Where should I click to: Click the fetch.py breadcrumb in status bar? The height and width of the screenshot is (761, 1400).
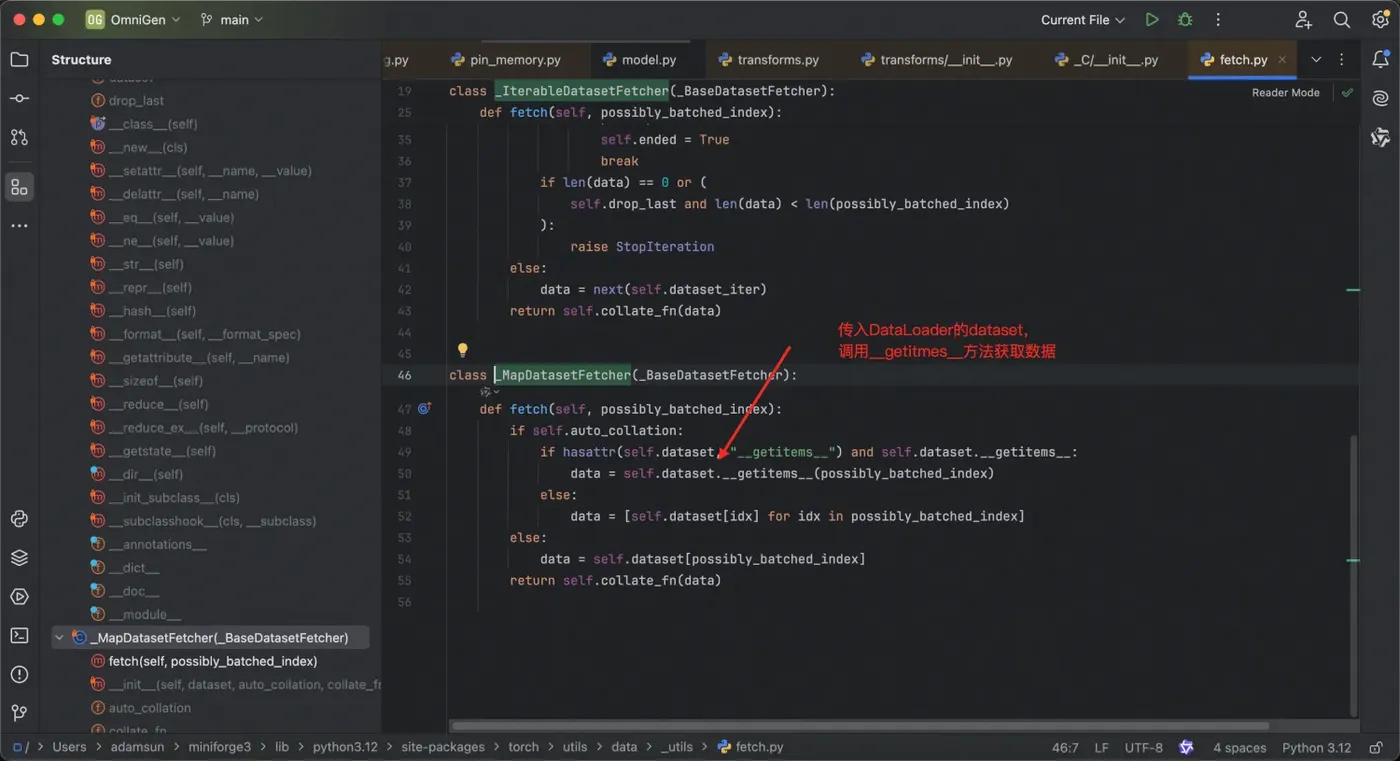point(751,747)
